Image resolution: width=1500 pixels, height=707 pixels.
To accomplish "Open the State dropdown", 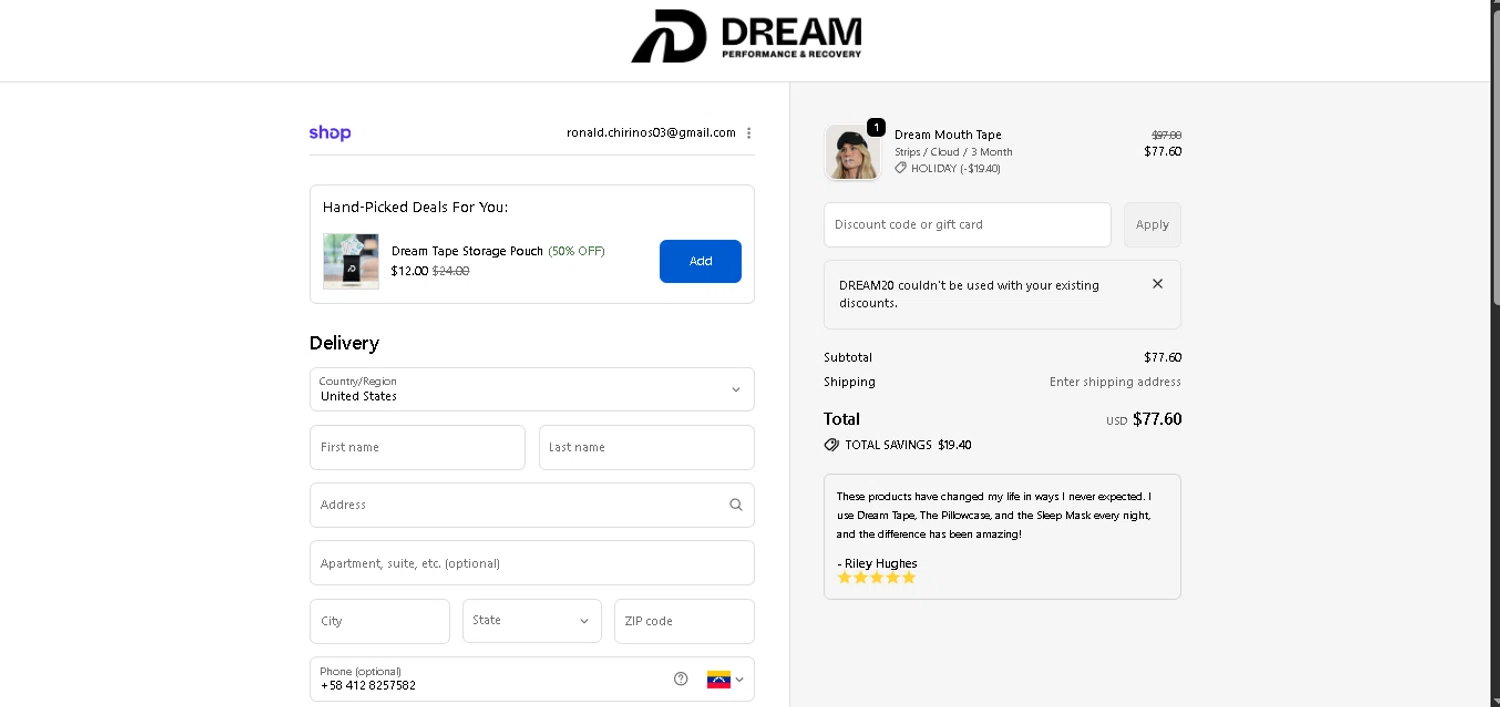I will coord(532,621).
